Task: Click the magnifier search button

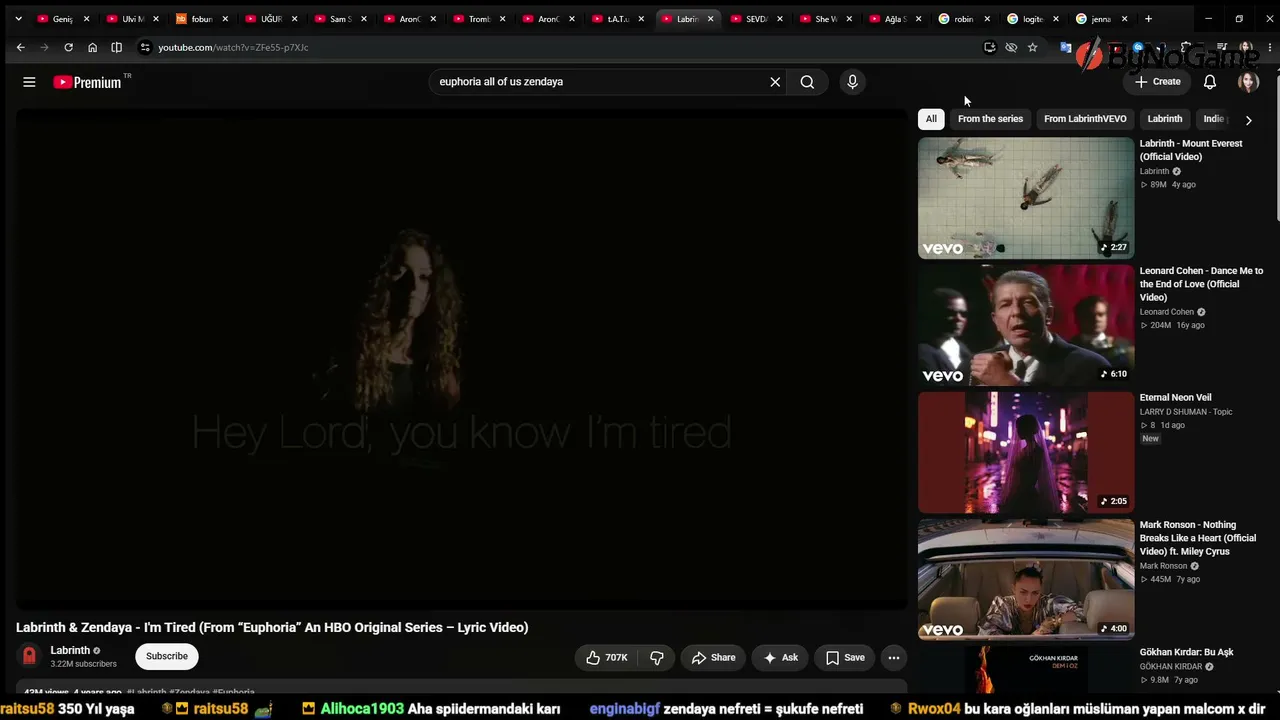Action: point(807,82)
